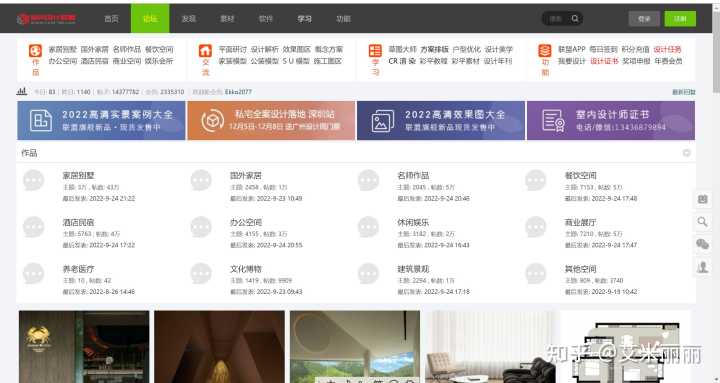Open the 联盟APP link under 功能
Screen dimensions: 720x383
click(x=572, y=49)
